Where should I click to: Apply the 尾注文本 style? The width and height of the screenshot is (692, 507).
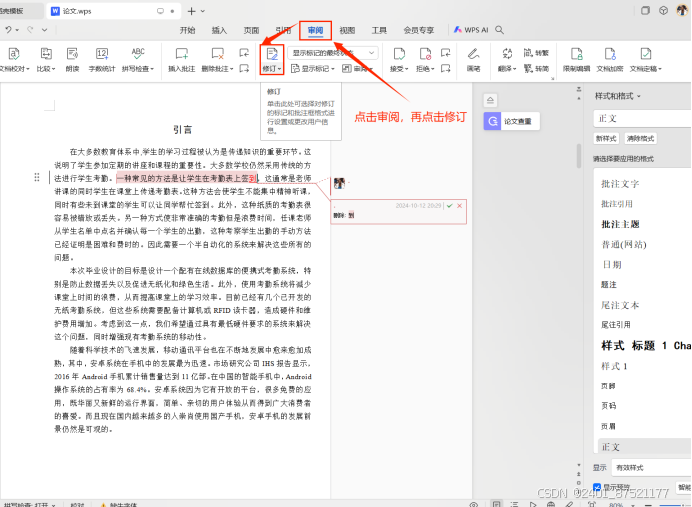[620, 305]
